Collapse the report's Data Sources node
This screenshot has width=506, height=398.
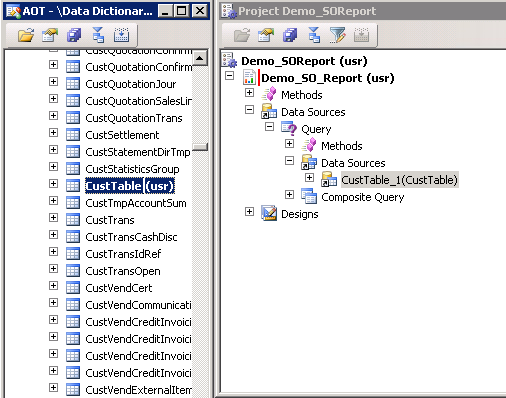tap(249, 109)
